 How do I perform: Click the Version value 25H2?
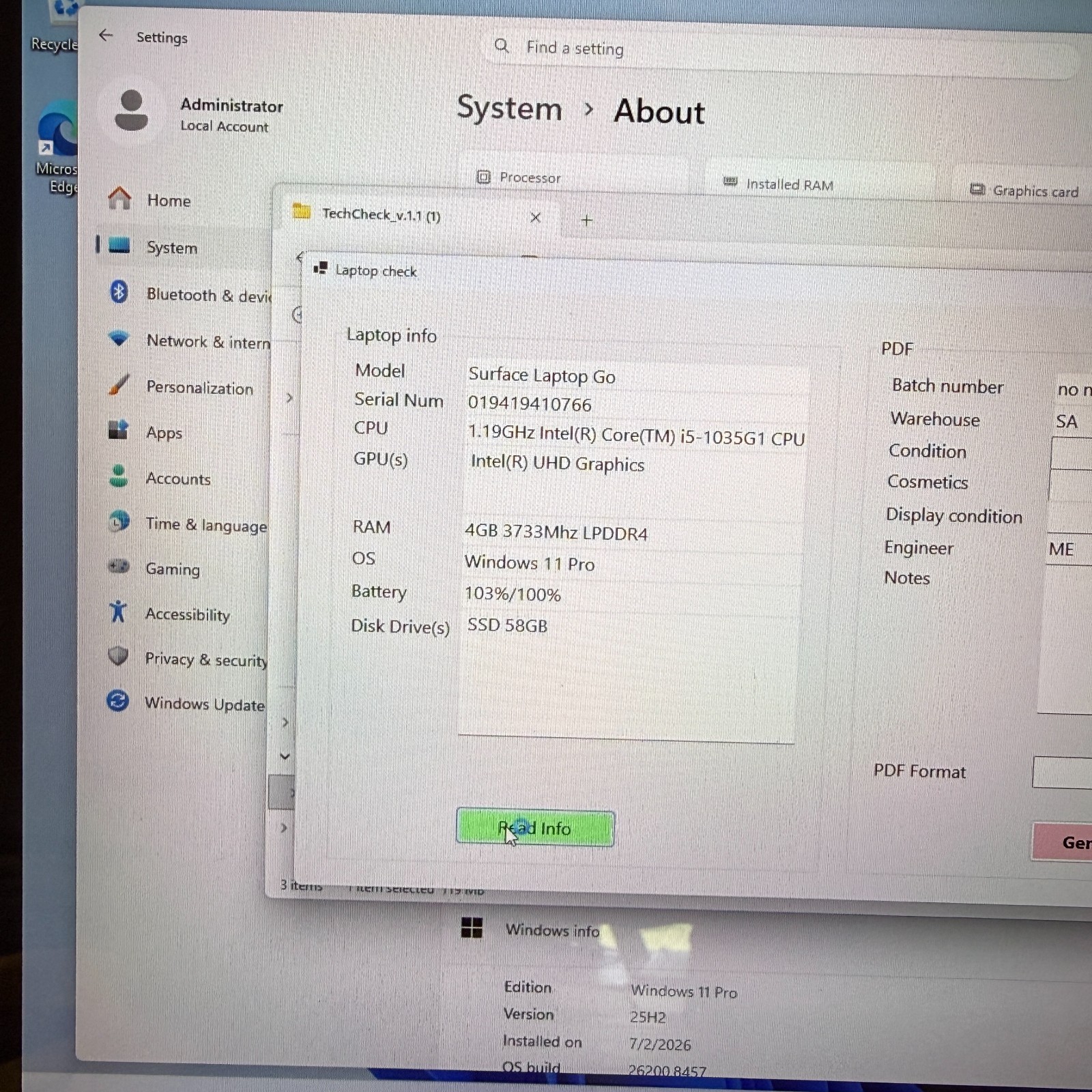tap(647, 1017)
